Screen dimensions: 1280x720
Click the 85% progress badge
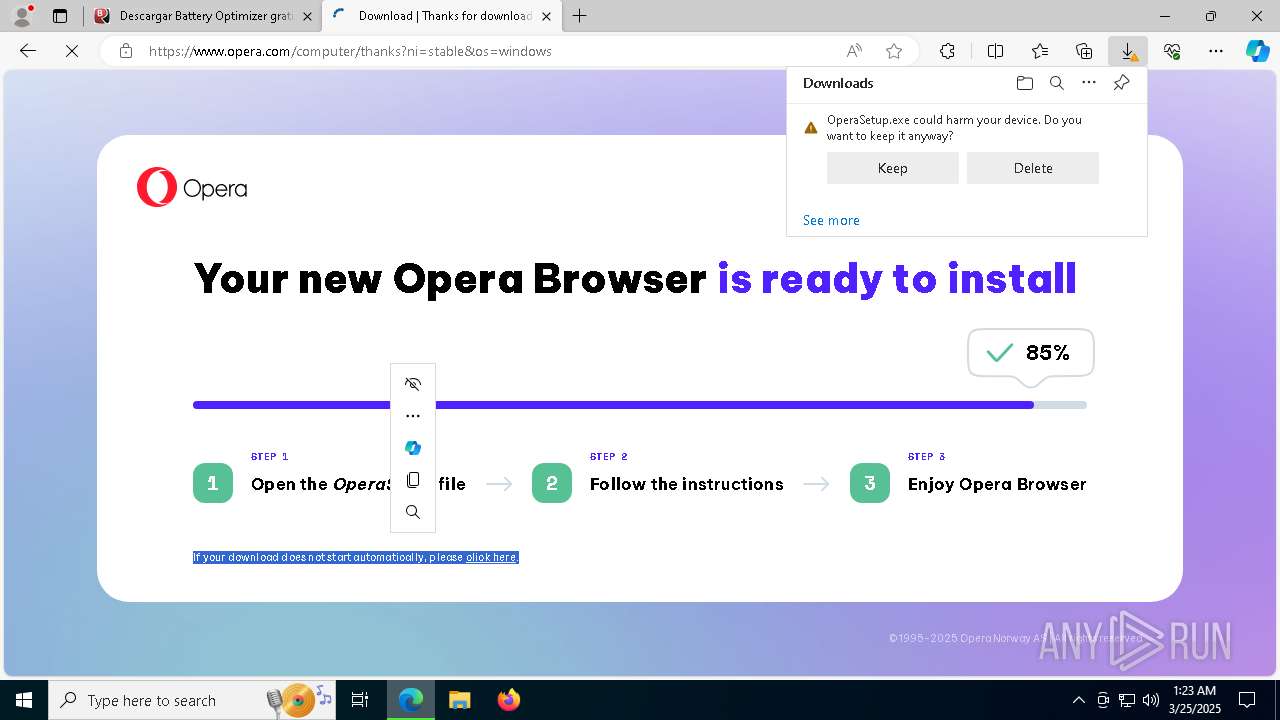click(1031, 353)
